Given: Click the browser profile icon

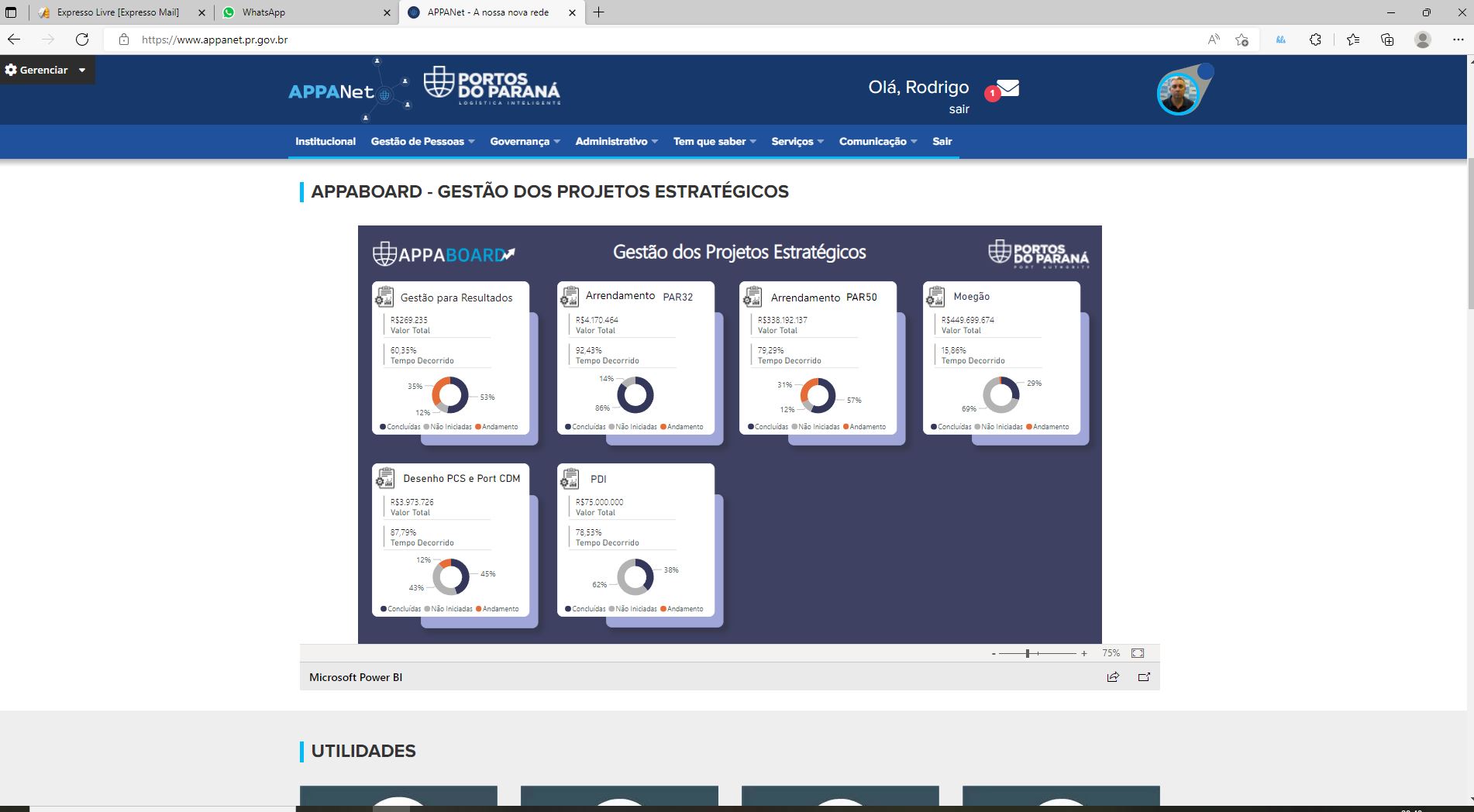Looking at the screenshot, I should point(1423,40).
